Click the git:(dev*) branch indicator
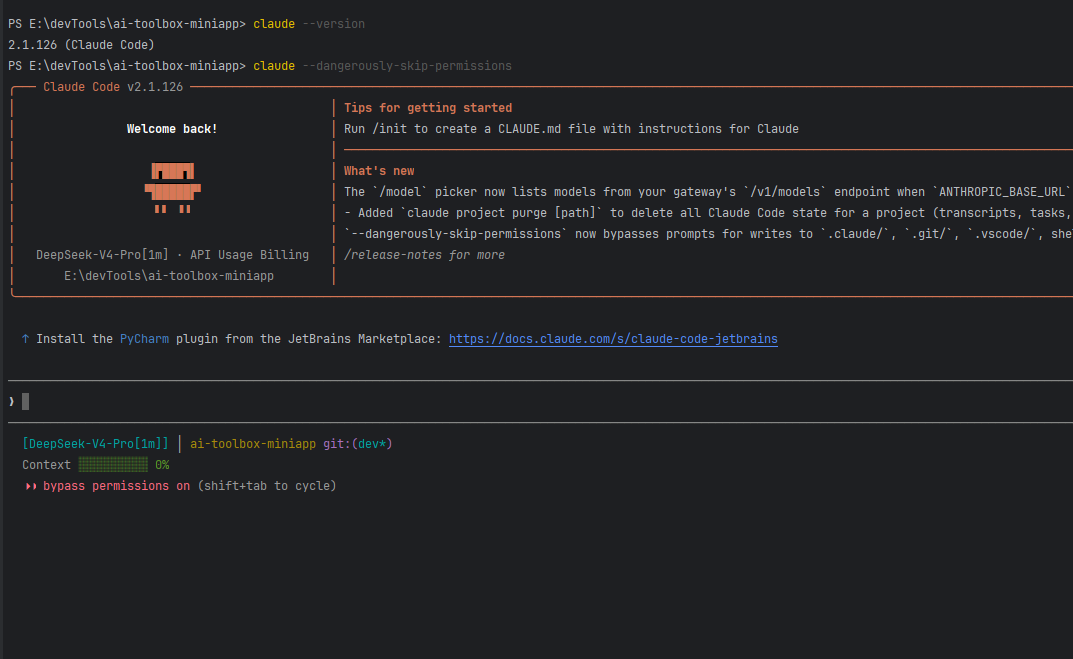The image size is (1073, 659). click(x=358, y=443)
